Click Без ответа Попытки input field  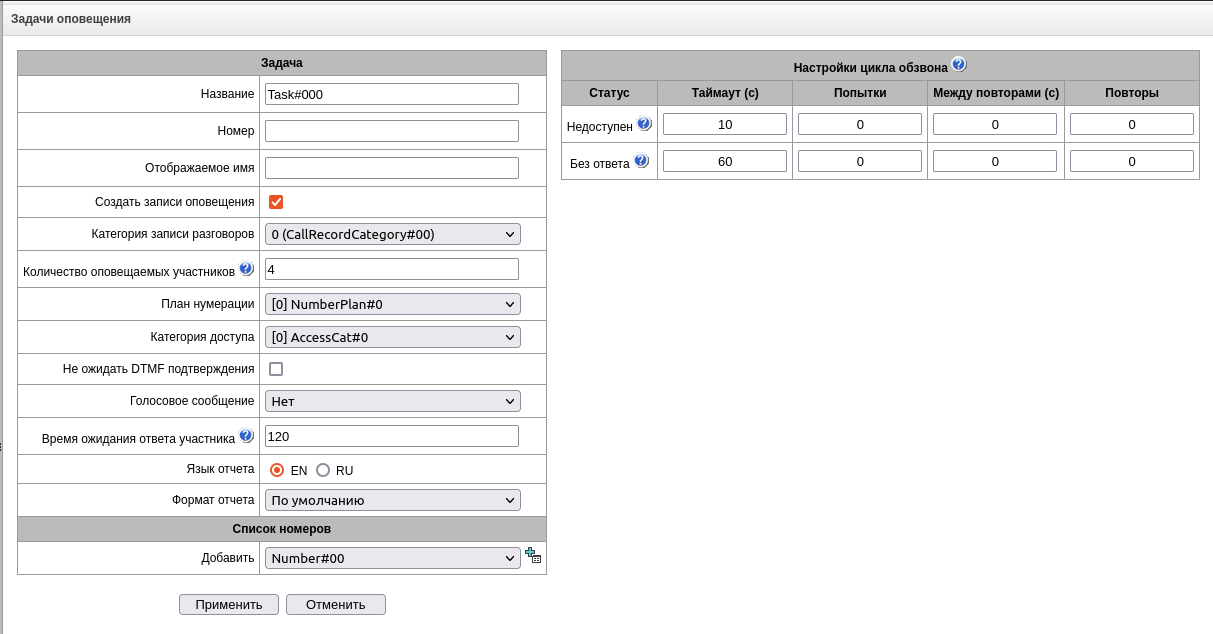pos(860,161)
